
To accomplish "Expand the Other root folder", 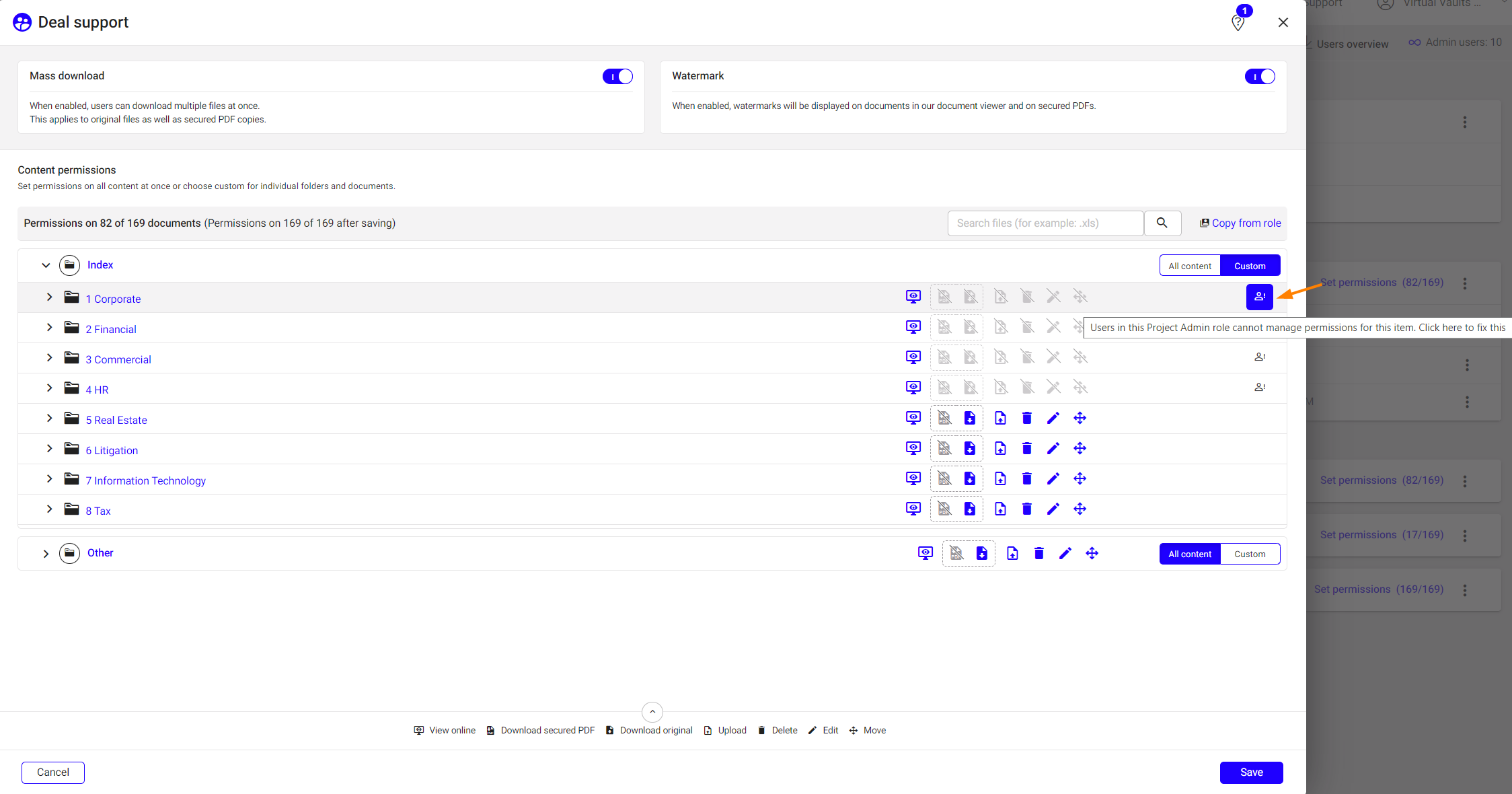I will click(x=46, y=554).
